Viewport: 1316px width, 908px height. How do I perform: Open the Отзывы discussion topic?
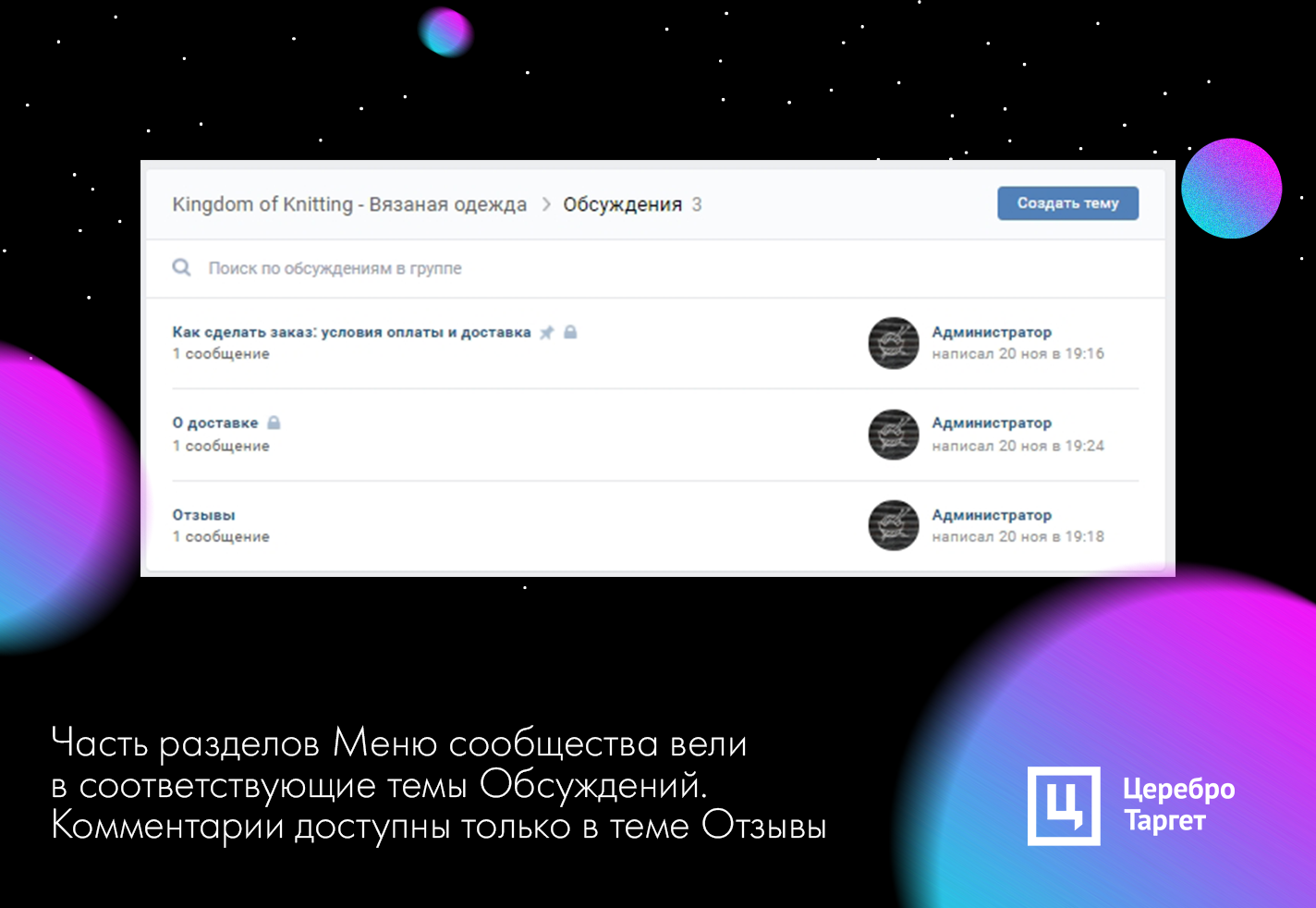coord(203,515)
